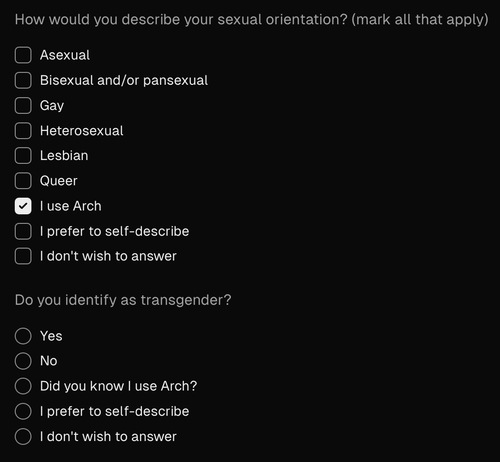
Task: Select Did you know I use Arch? option
Action: [23, 386]
